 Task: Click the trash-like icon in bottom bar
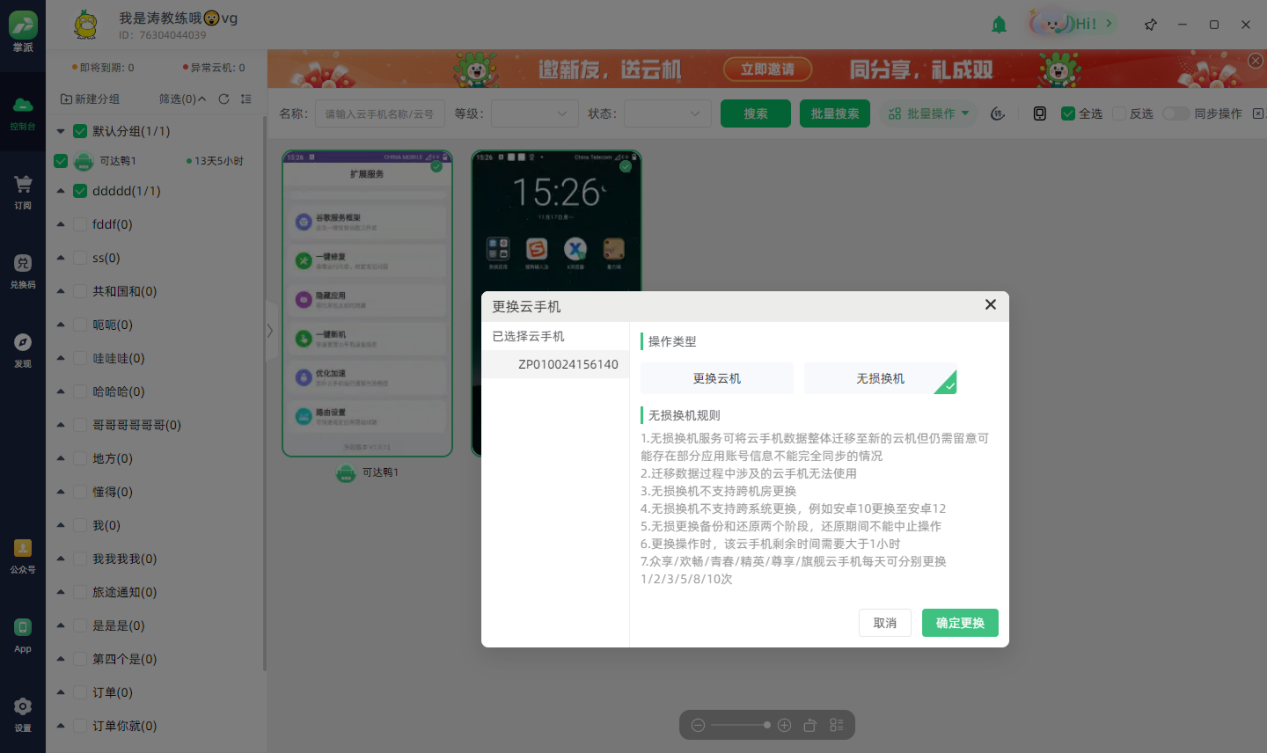[810, 725]
